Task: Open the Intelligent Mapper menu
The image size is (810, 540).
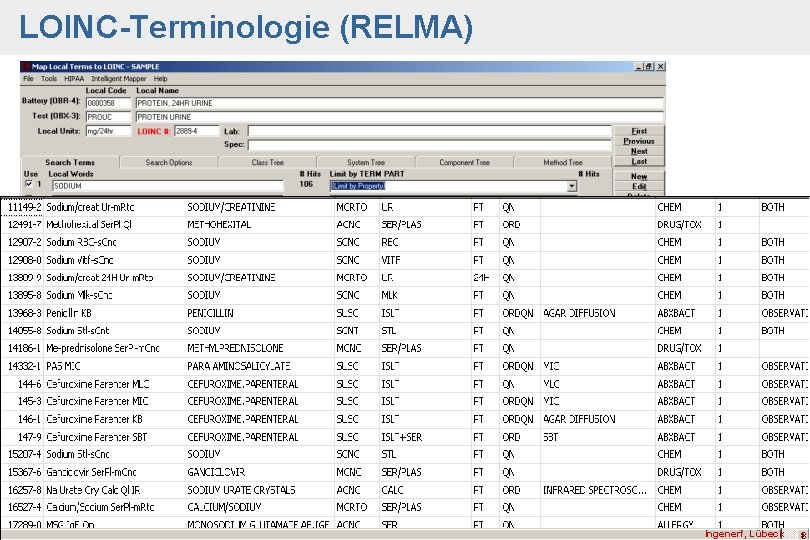Action: click(x=119, y=79)
